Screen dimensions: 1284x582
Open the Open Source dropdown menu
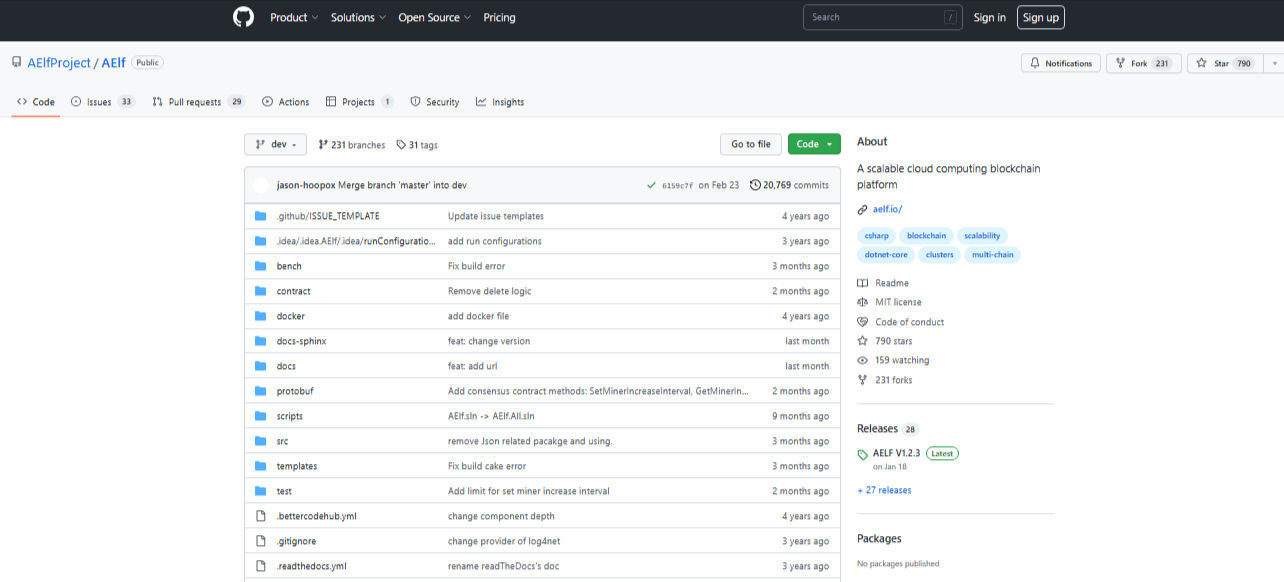click(434, 17)
